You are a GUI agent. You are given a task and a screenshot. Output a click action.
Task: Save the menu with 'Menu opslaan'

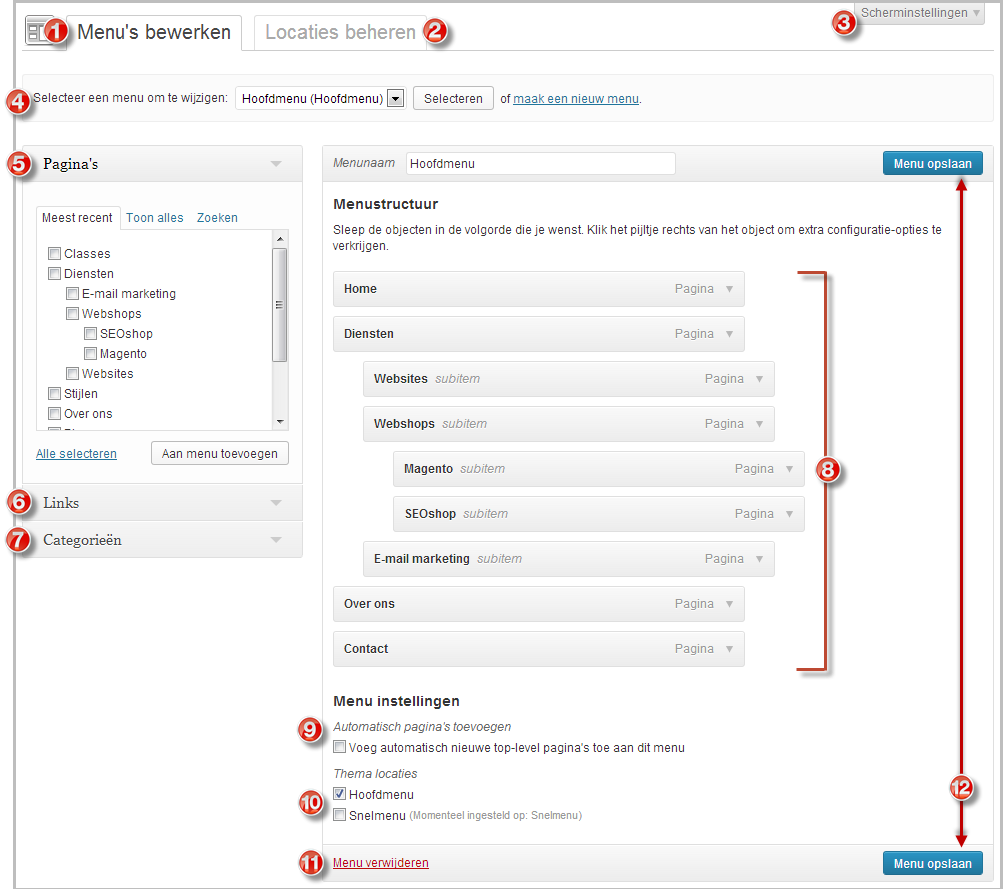point(932,163)
